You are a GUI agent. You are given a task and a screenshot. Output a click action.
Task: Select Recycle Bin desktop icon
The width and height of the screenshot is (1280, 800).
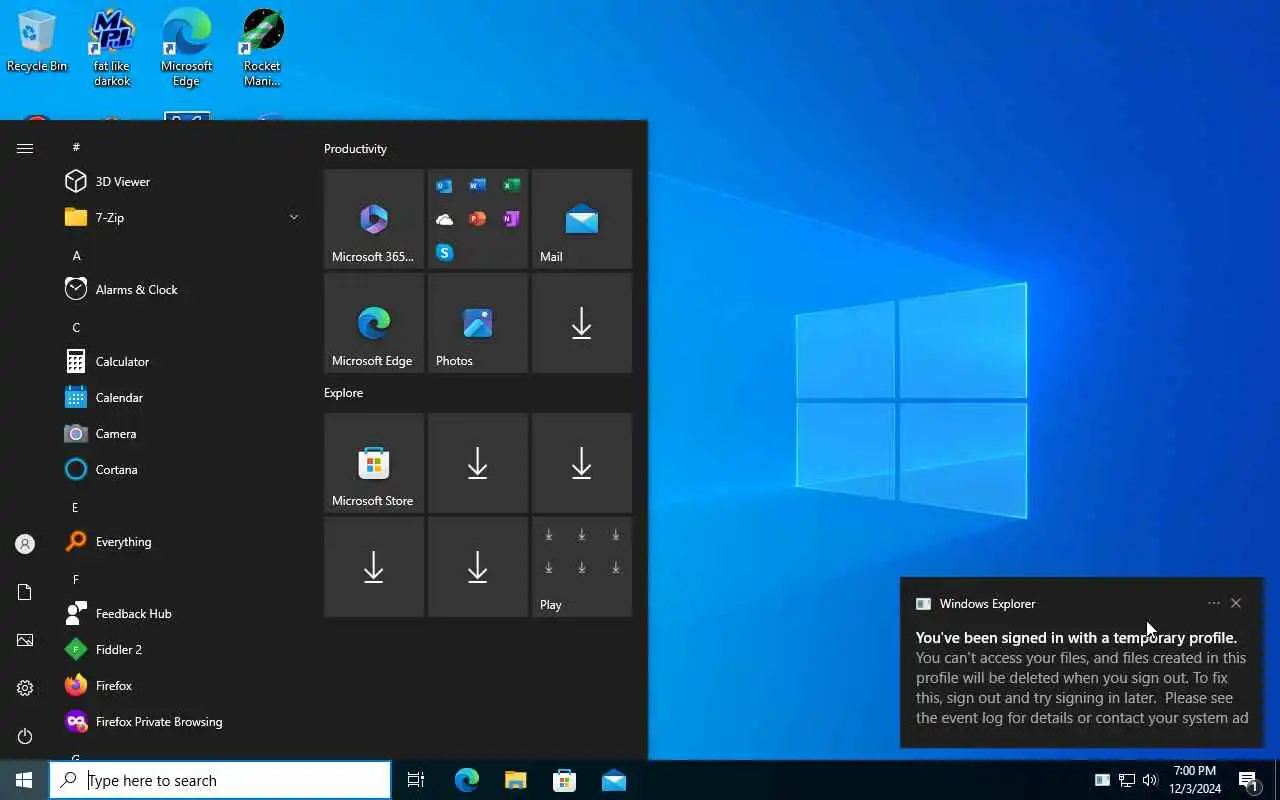point(37,42)
